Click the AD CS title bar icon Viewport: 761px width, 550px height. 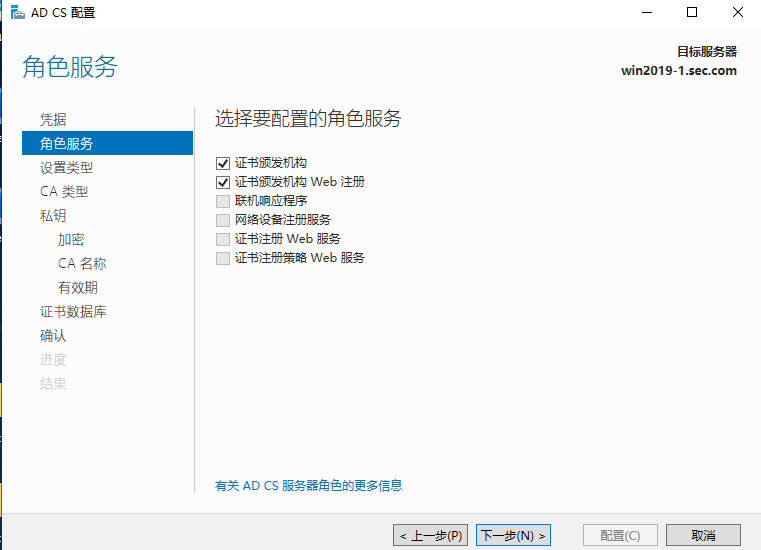coord(17,12)
